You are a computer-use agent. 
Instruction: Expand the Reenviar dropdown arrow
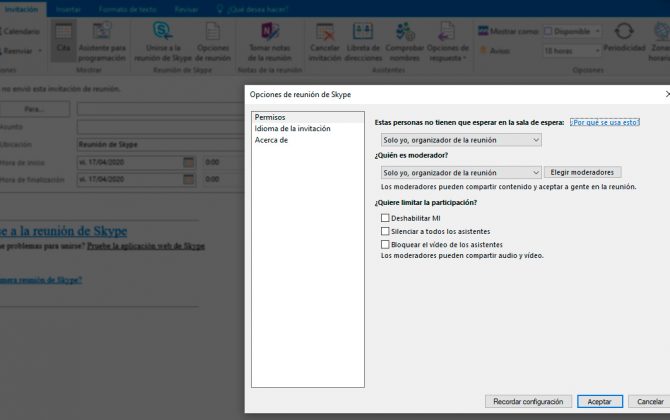(40, 51)
